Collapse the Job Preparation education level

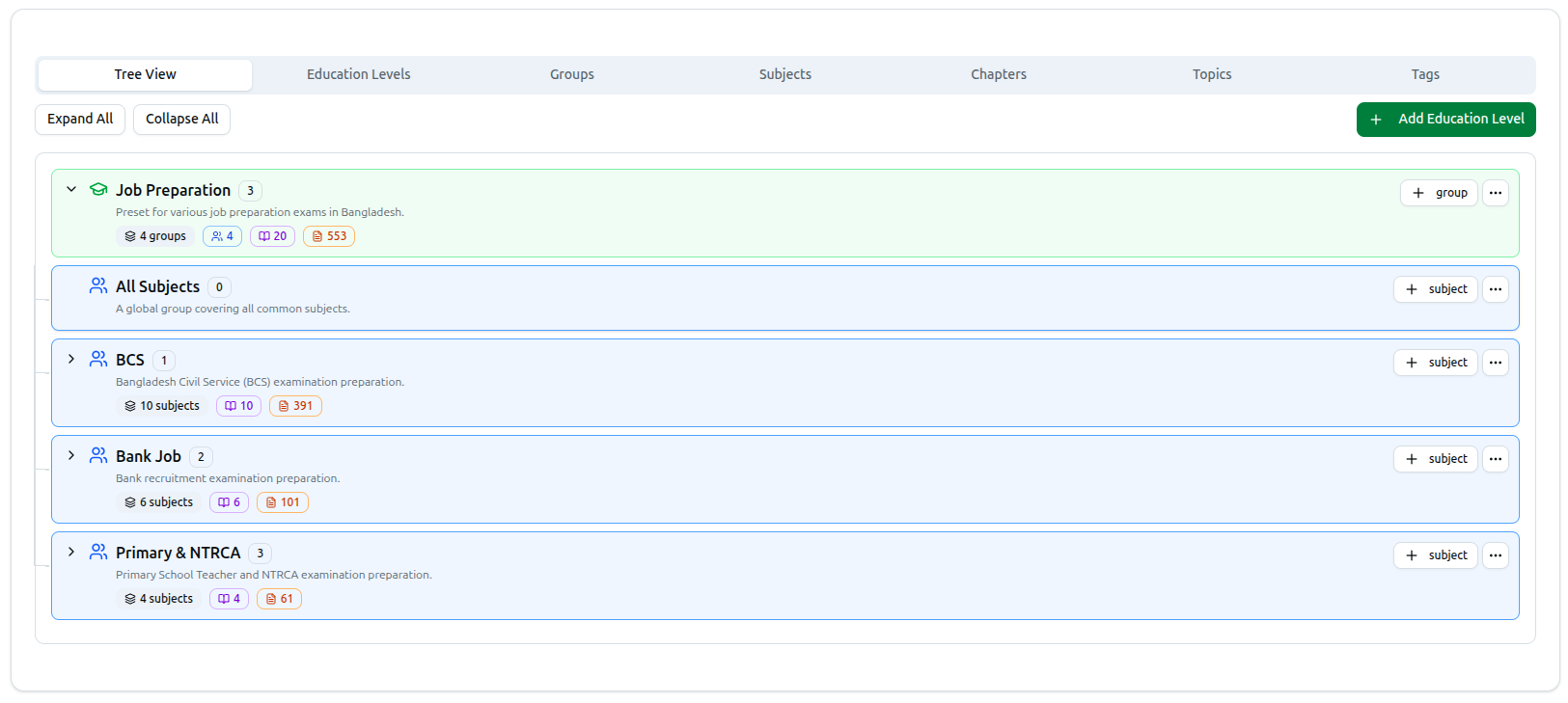pyautogui.click(x=71, y=190)
